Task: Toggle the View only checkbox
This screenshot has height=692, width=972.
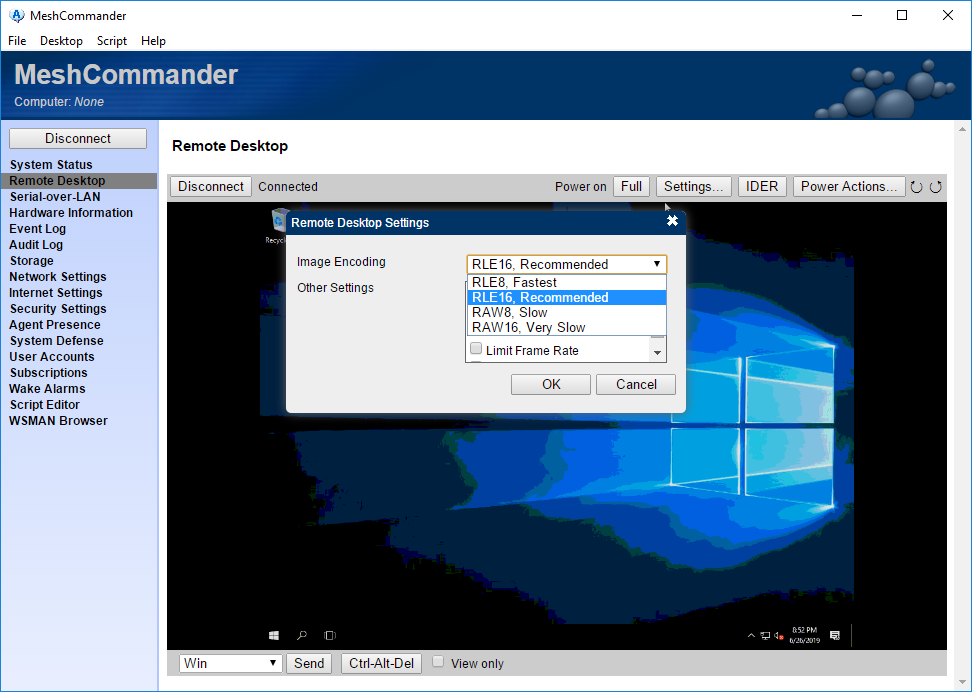Action: [x=438, y=662]
